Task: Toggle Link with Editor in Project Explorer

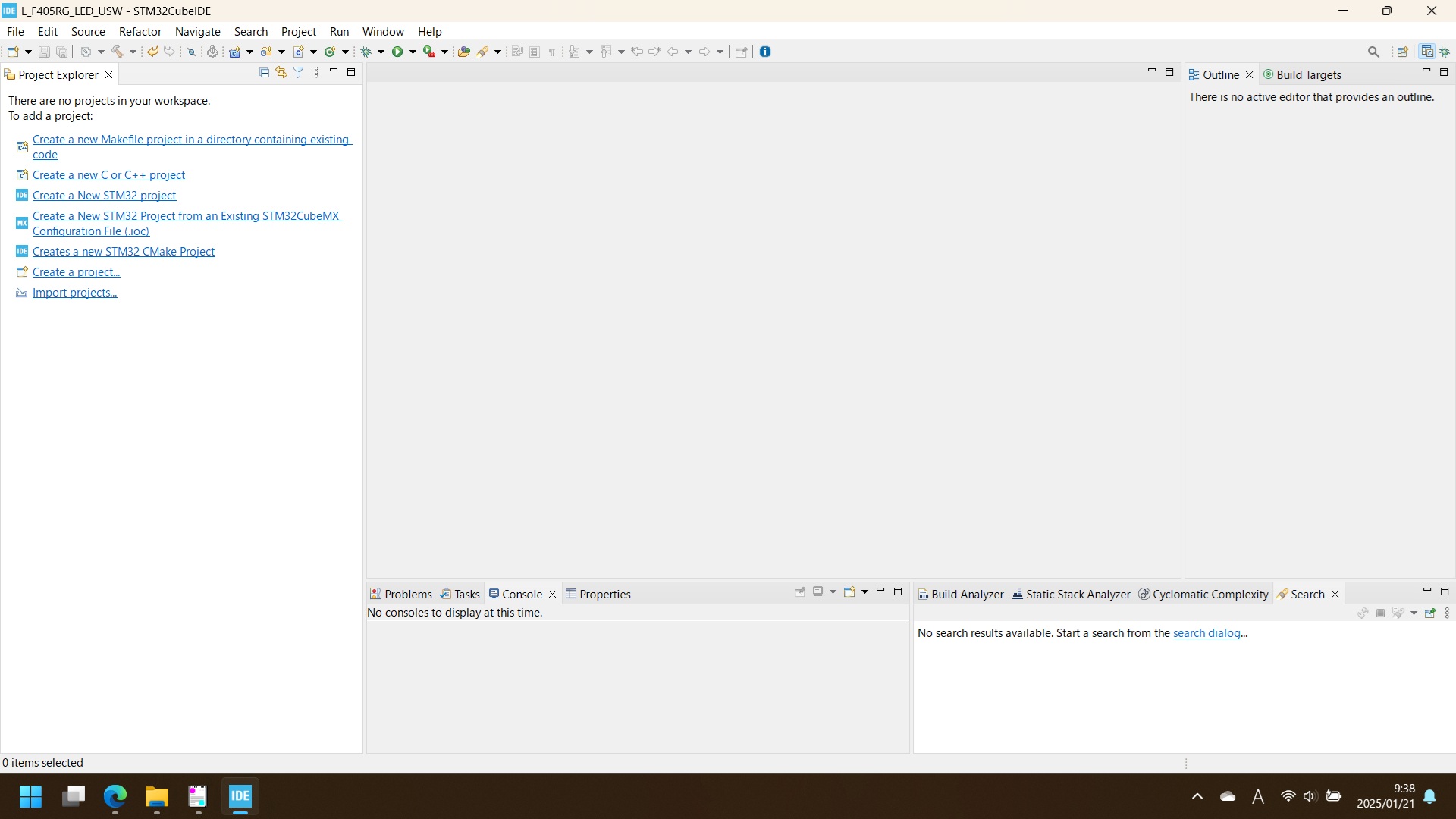Action: [281, 72]
